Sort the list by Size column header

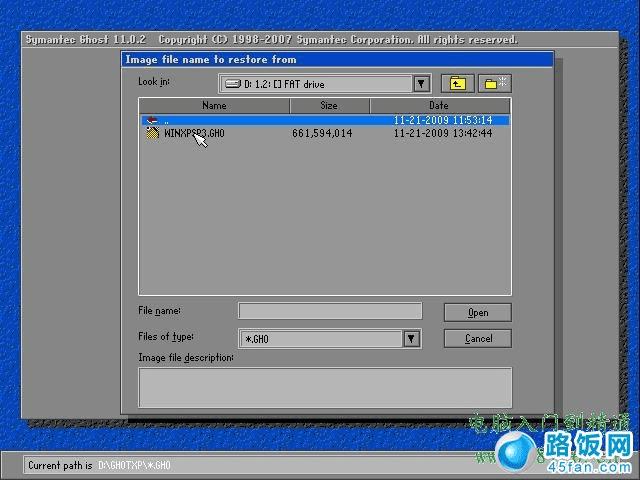(329, 106)
